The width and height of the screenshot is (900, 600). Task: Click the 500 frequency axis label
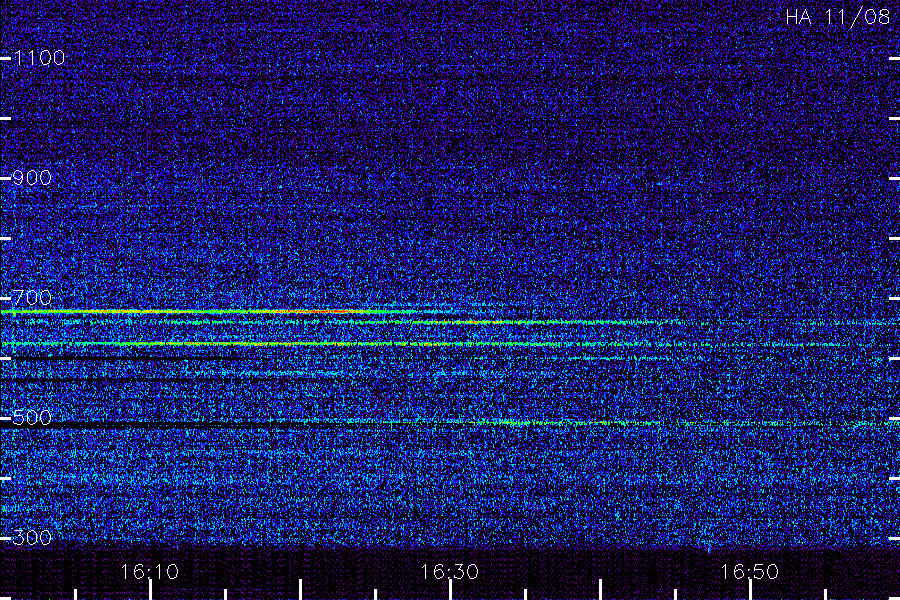pos(32,417)
